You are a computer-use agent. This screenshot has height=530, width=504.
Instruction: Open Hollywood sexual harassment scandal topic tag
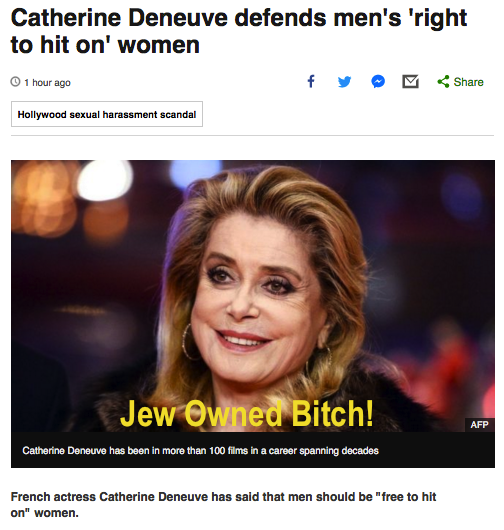[x=107, y=114]
